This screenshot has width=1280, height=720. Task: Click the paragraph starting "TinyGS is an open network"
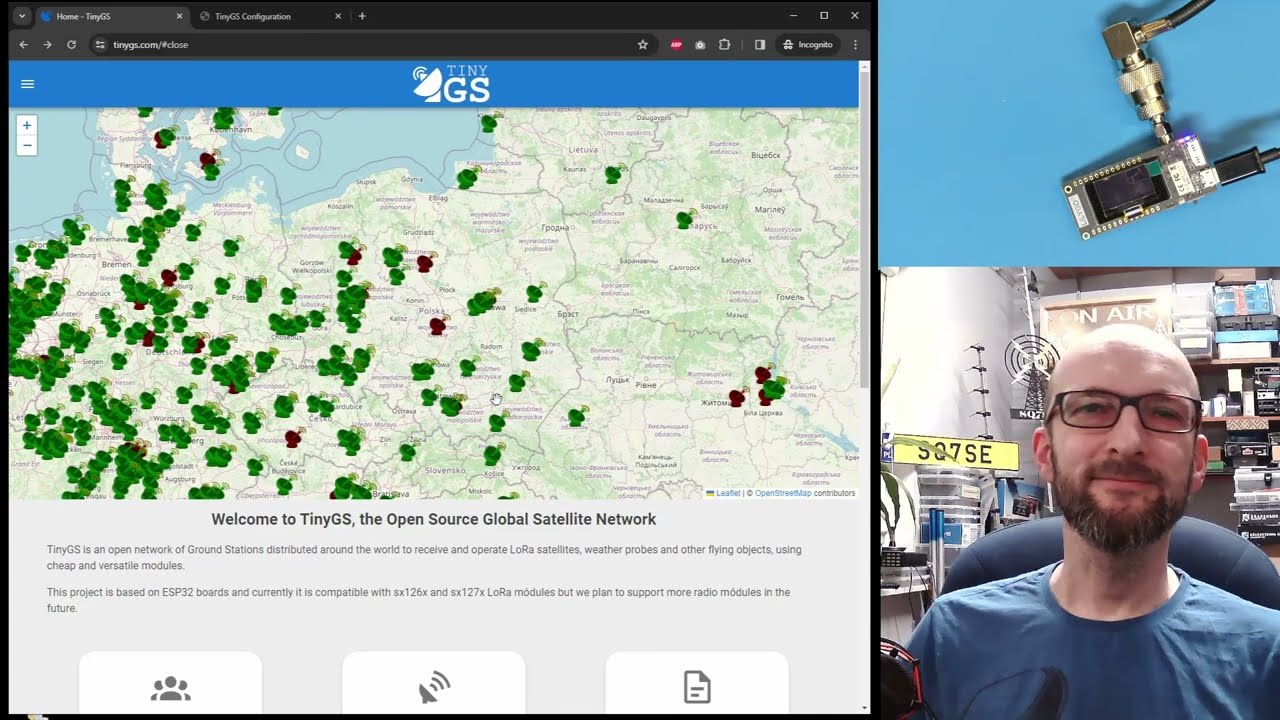(x=425, y=558)
